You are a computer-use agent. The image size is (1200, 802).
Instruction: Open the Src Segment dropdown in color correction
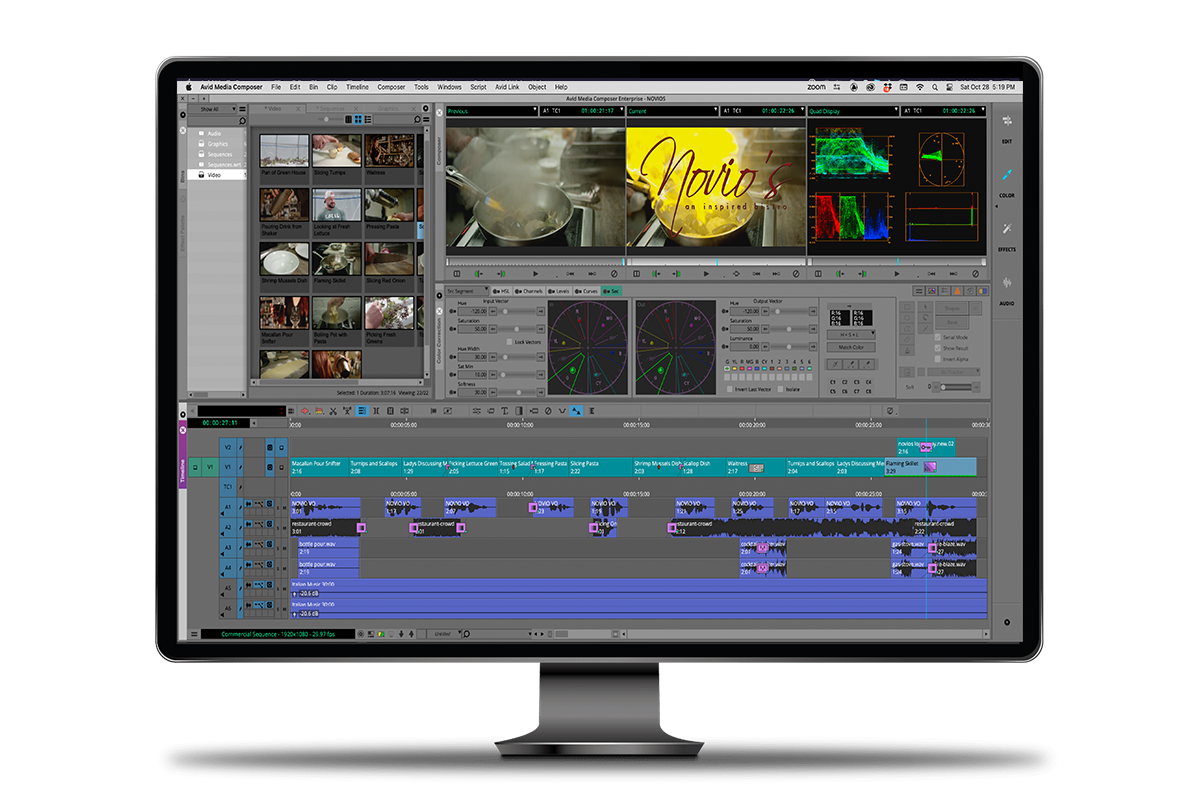tap(465, 292)
